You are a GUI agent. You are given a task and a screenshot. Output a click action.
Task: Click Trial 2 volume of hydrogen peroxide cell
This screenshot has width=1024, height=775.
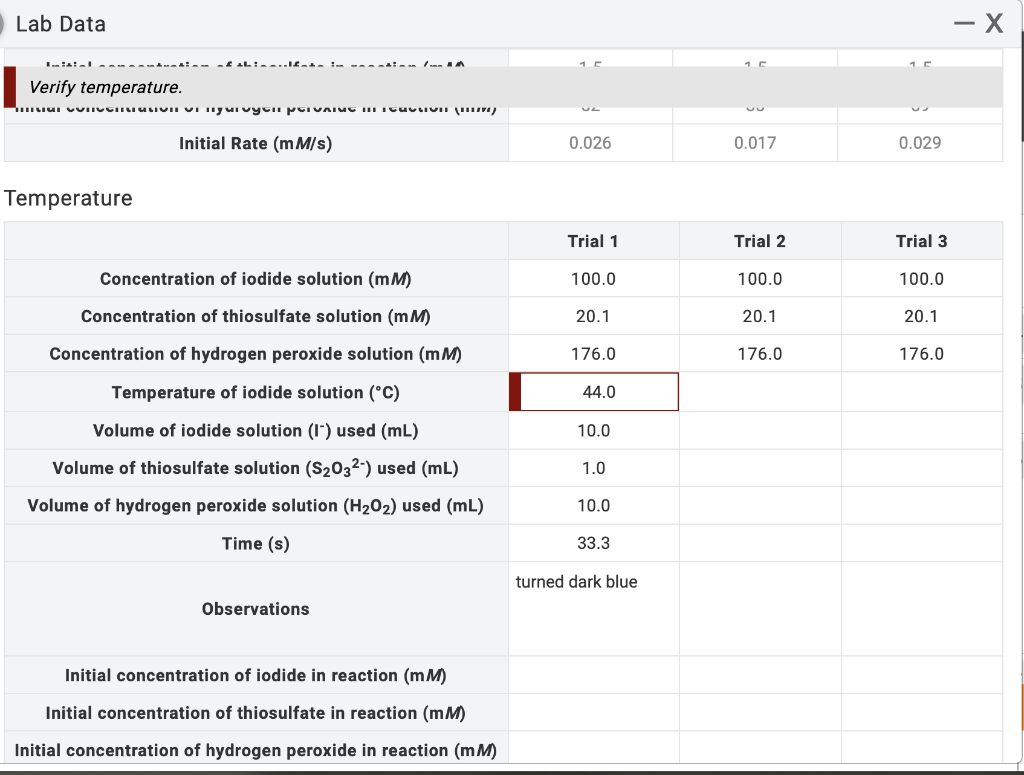pyautogui.click(x=760, y=505)
